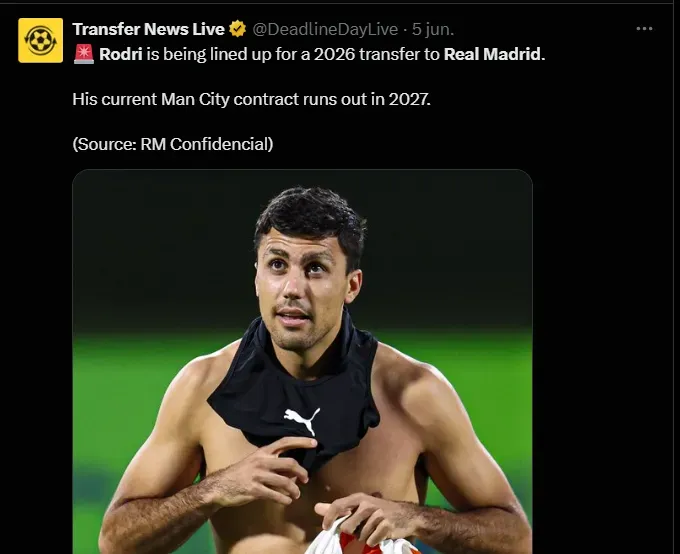The image size is (680, 554).
Task: Select the 'His current Man City contract' line
Action: pos(250,99)
